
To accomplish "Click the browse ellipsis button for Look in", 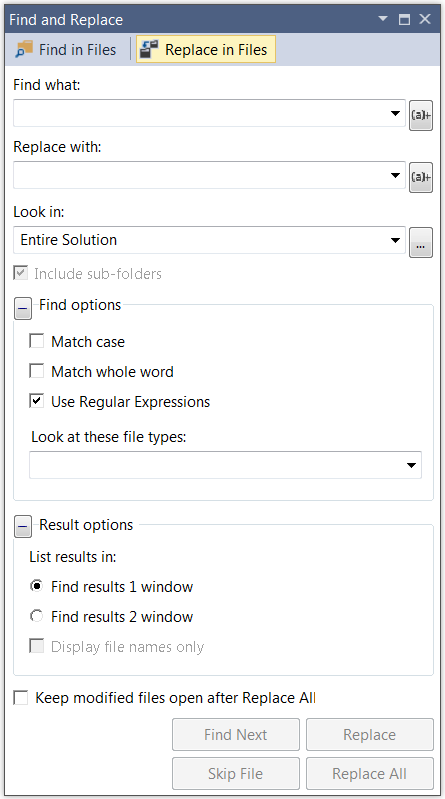I will pos(421,243).
